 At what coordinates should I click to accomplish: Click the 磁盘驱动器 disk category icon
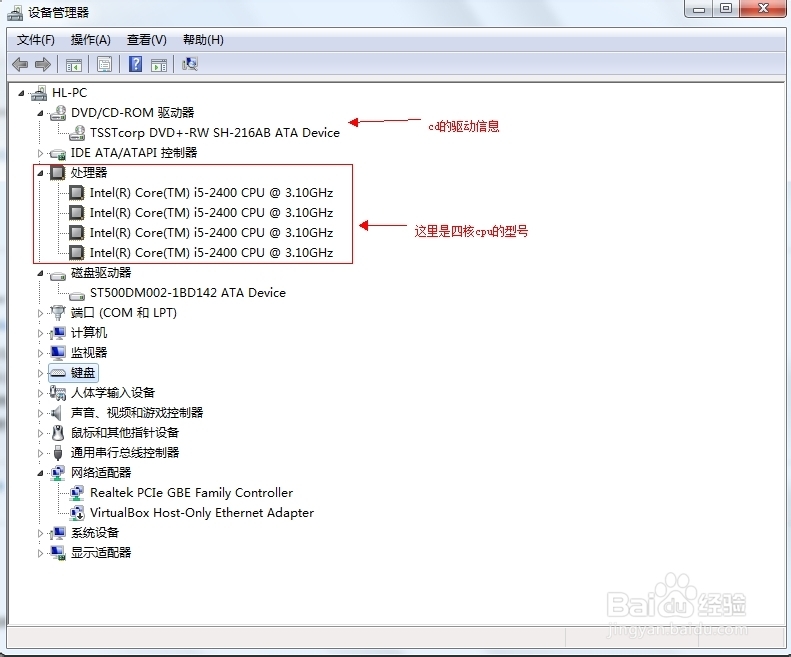tap(58, 275)
